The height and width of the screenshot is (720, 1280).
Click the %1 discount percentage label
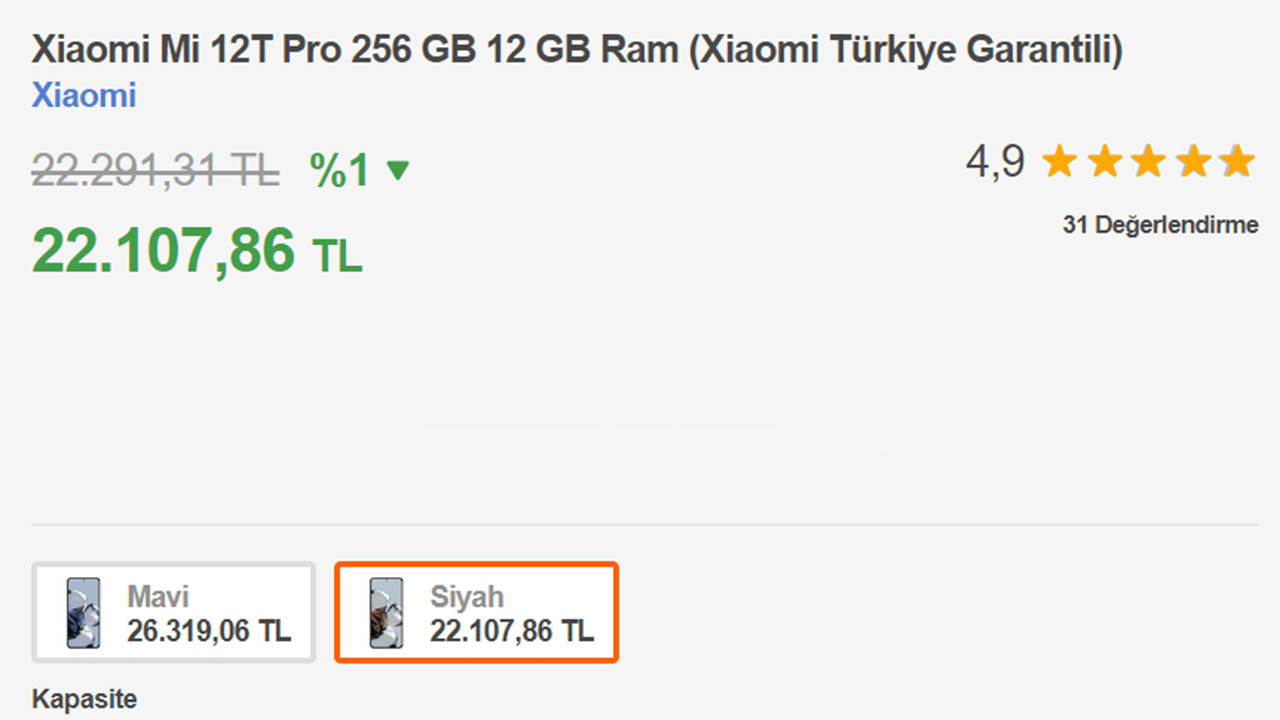click(340, 171)
